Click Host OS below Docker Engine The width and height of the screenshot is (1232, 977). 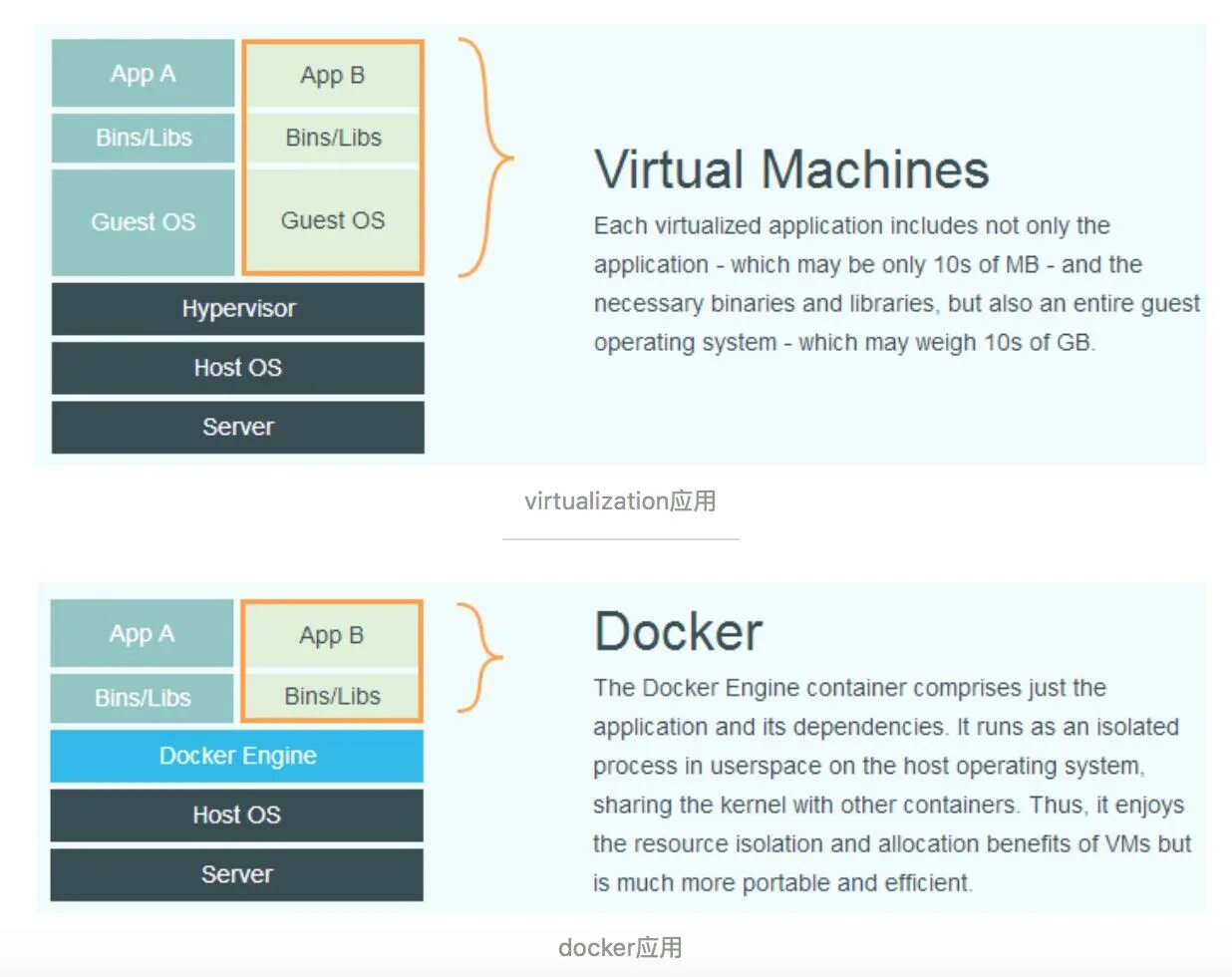click(x=237, y=815)
